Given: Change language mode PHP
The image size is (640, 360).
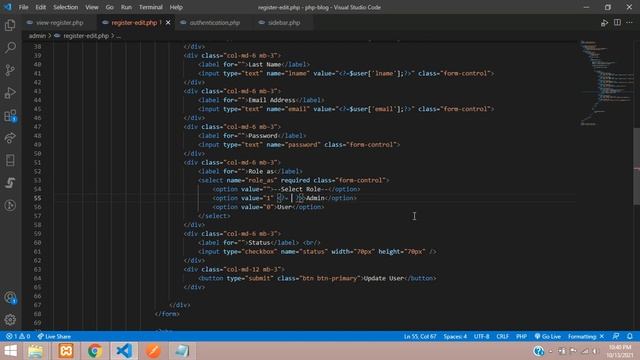Looking at the screenshot, I should point(521,336).
